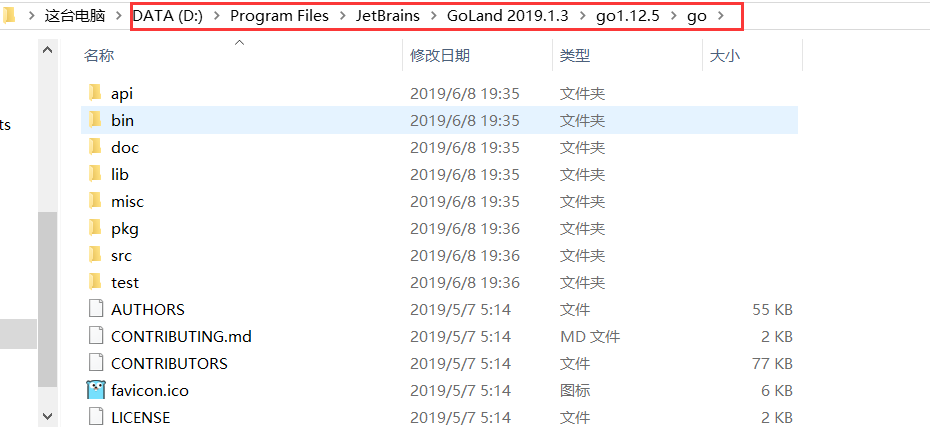Viewport: 930px width, 436px height.
Task: Click the favicon.ico gopher icon
Action: pos(95,390)
